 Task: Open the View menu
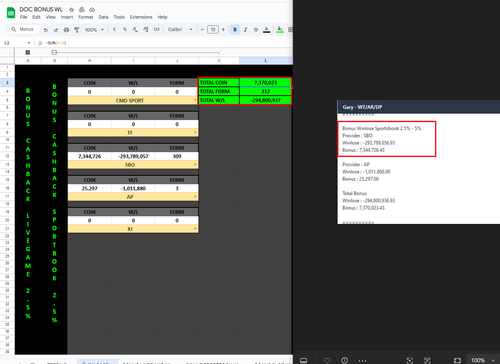point(51,17)
